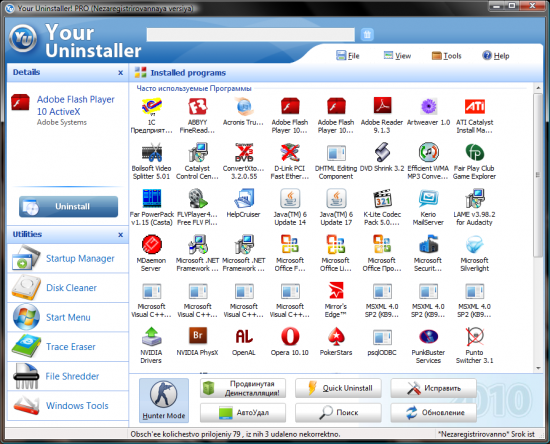Select Acronis True Image icon
550x444 pixels.
click(243, 107)
